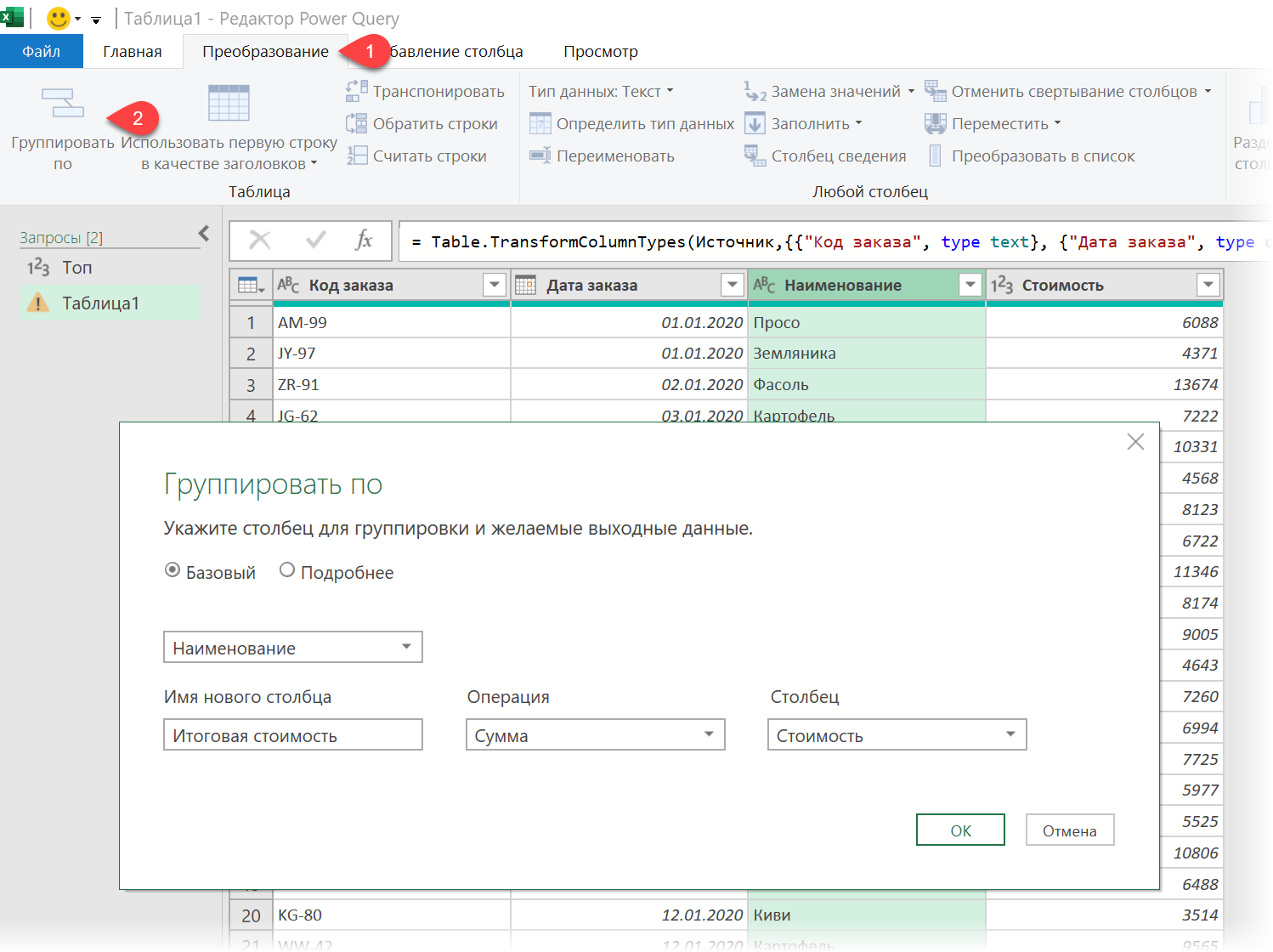Image resolution: width=1273 pixels, height=952 pixels.
Task: Switch to the Просмотр tab
Action: tap(601, 51)
